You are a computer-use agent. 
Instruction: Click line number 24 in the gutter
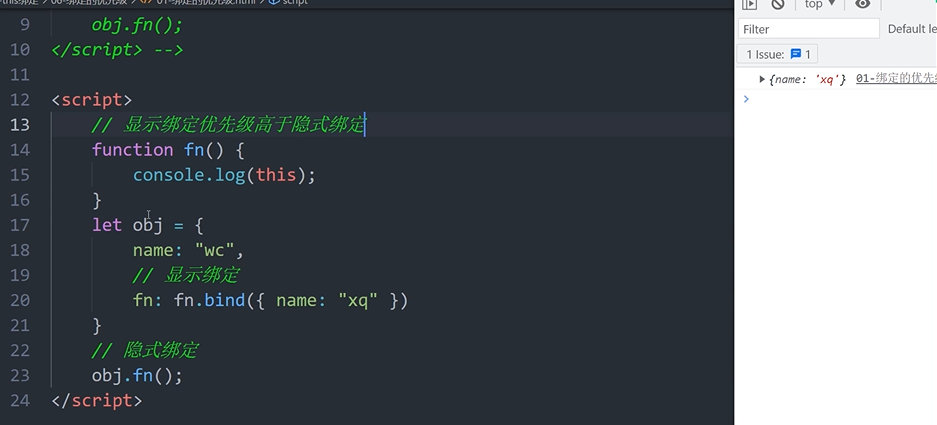coord(19,400)
